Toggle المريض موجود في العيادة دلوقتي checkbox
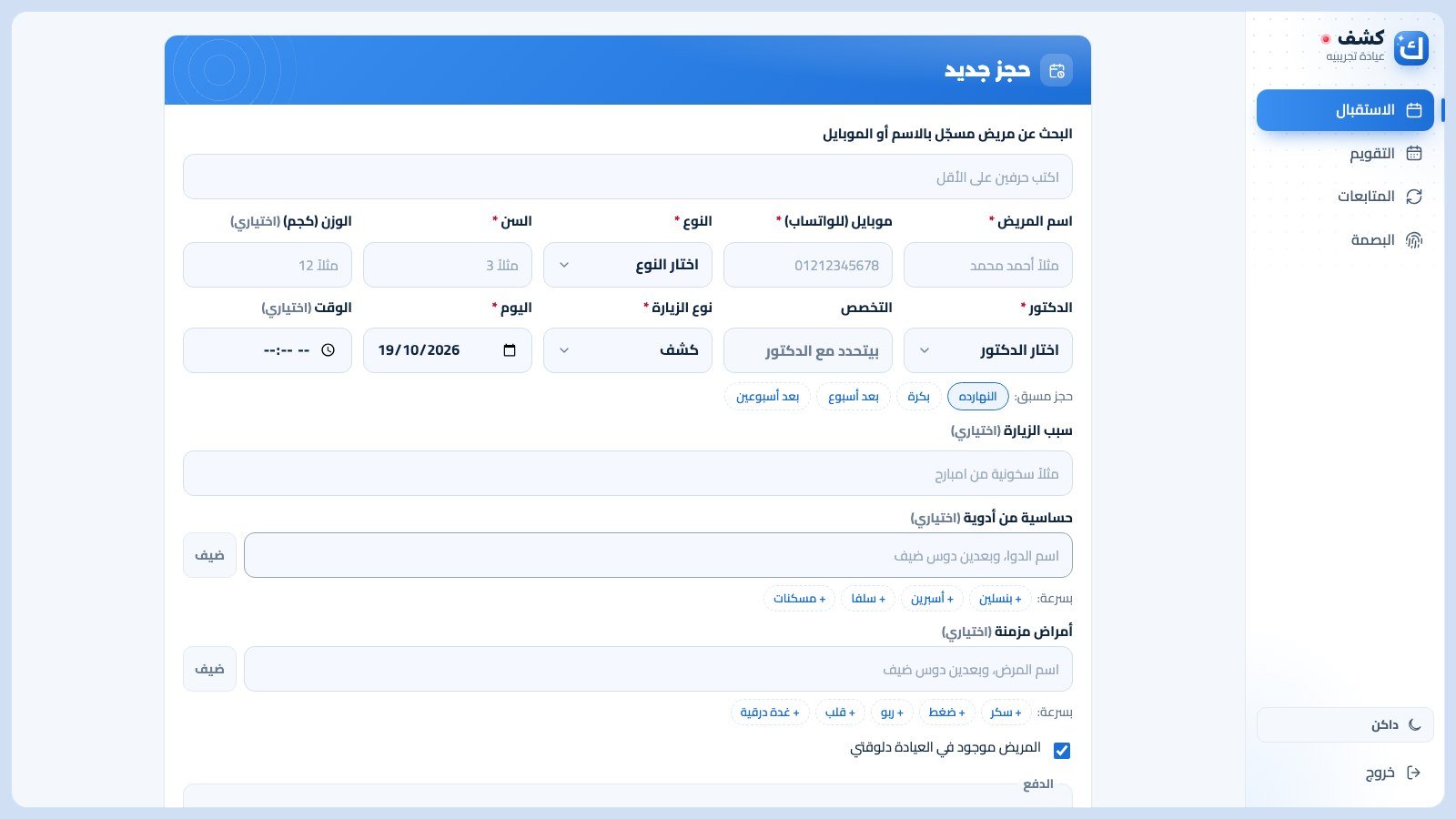 coord(1062,751)
